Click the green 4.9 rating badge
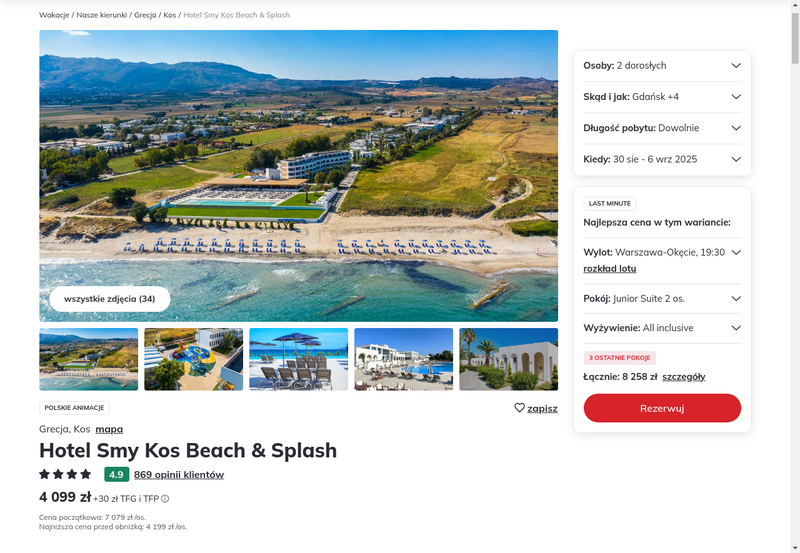800x553 pixels. (x=116, y=474)
